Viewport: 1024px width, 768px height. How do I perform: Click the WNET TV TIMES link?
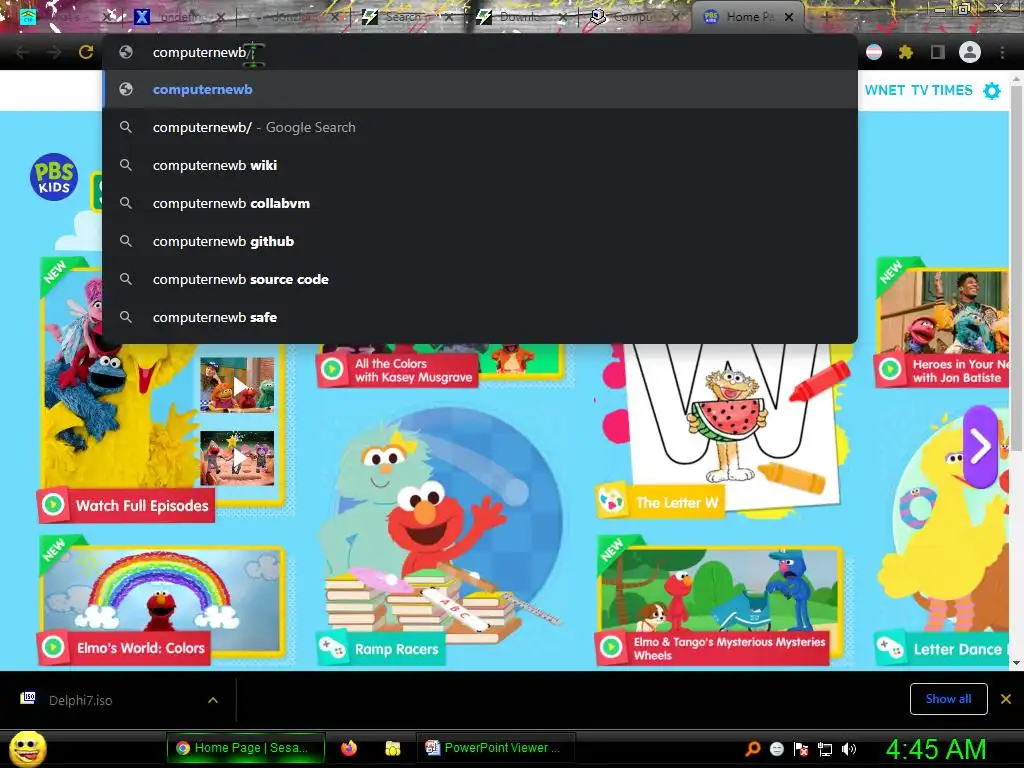(x=918, y=90)
